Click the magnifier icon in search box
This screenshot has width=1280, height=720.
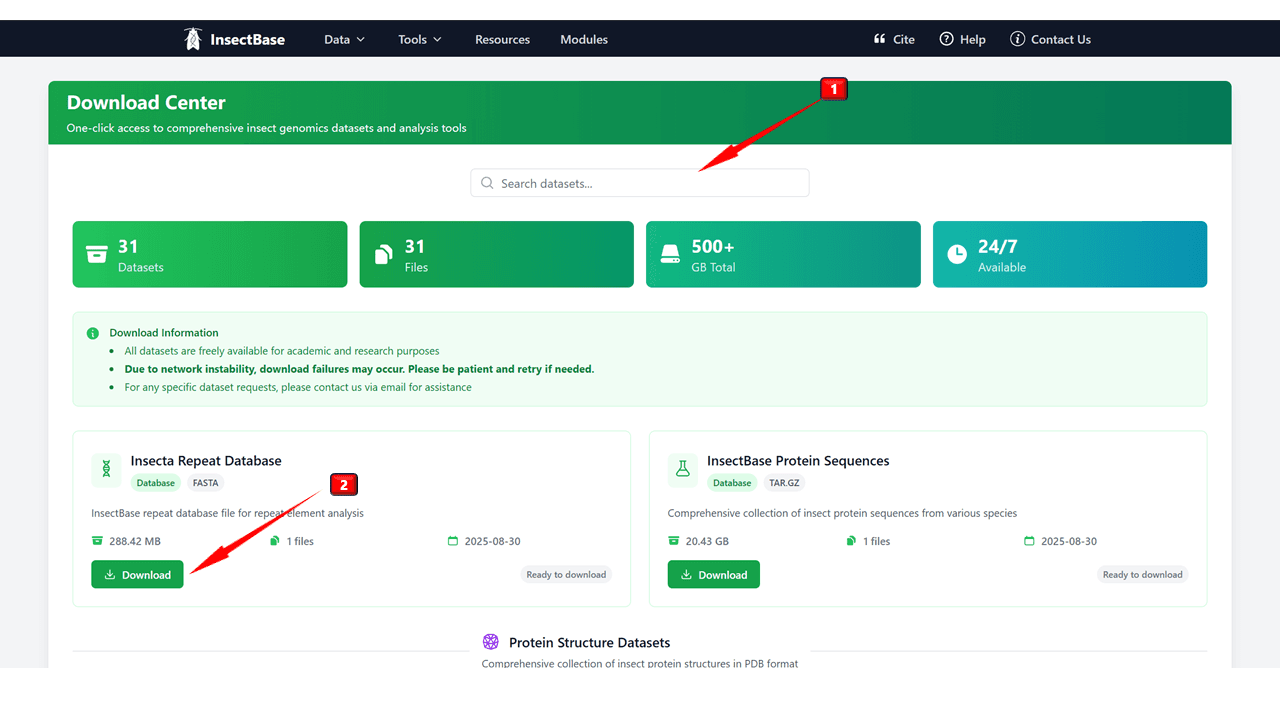(x=487, y=183)
